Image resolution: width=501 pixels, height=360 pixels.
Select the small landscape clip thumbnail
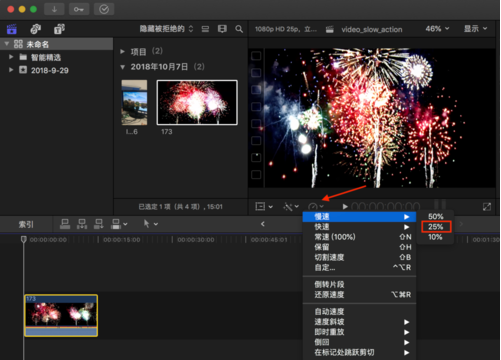point(134,102)
